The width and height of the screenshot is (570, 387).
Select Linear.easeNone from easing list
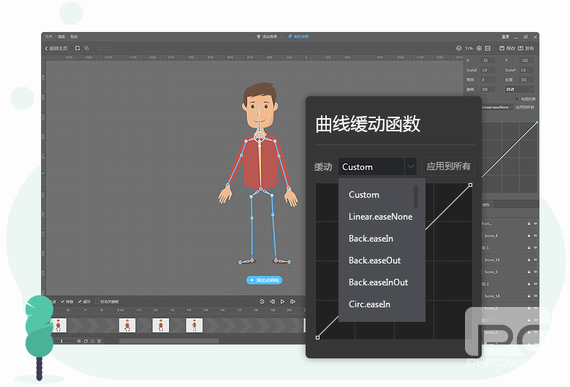coord(380,217)
